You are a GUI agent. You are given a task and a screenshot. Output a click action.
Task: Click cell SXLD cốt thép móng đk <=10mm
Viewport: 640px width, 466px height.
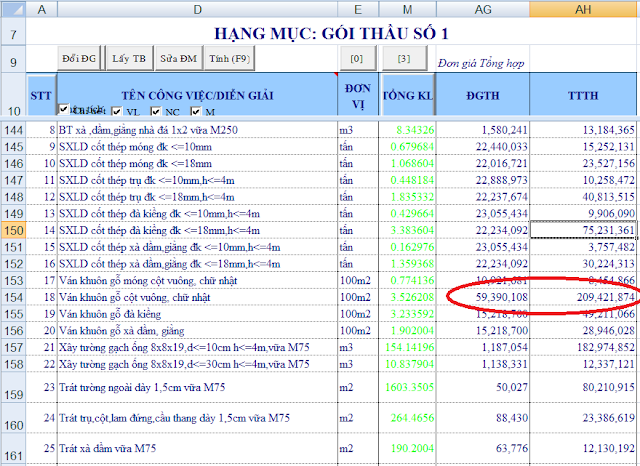(198, 147)
